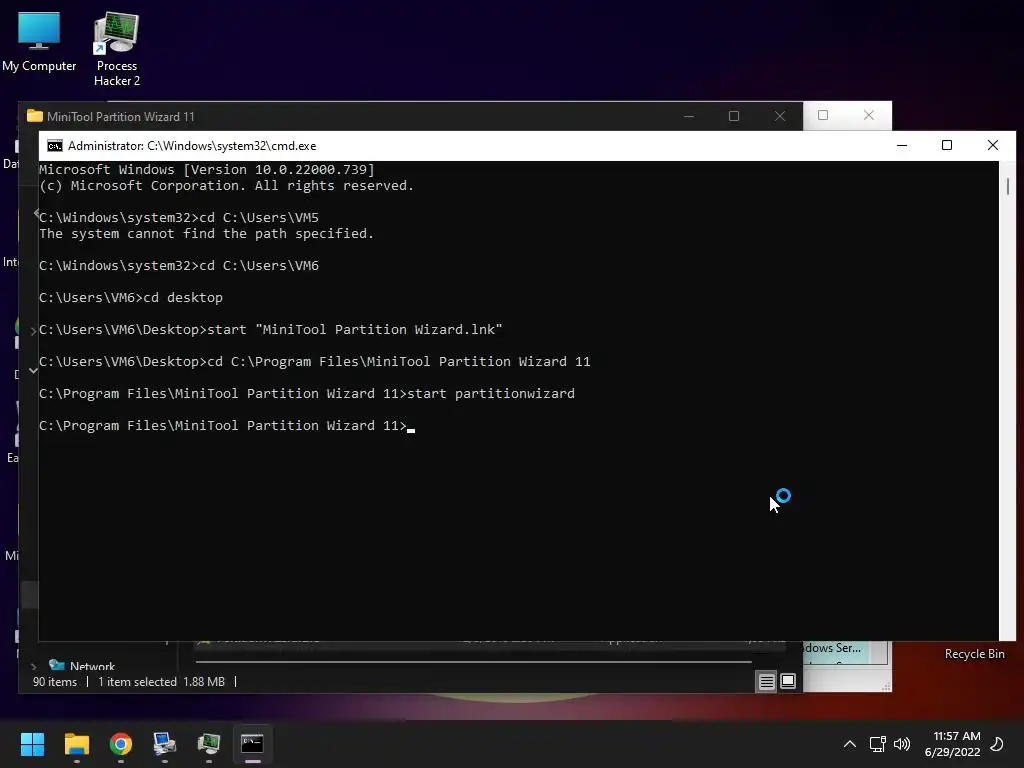Click '1 item selected 1.88 MB' status text
The width and height of the screenshot is (1024, 768).
[161, 682]
